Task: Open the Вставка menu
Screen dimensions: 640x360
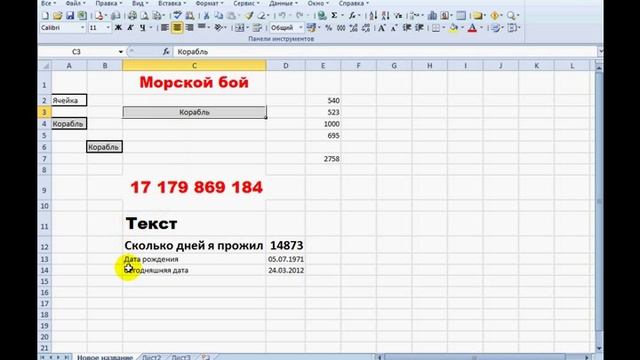Action: 171,3
